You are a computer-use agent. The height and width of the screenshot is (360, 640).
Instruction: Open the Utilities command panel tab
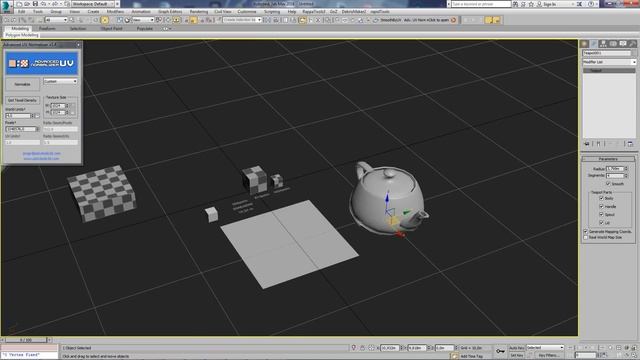(x=632, y=43)
